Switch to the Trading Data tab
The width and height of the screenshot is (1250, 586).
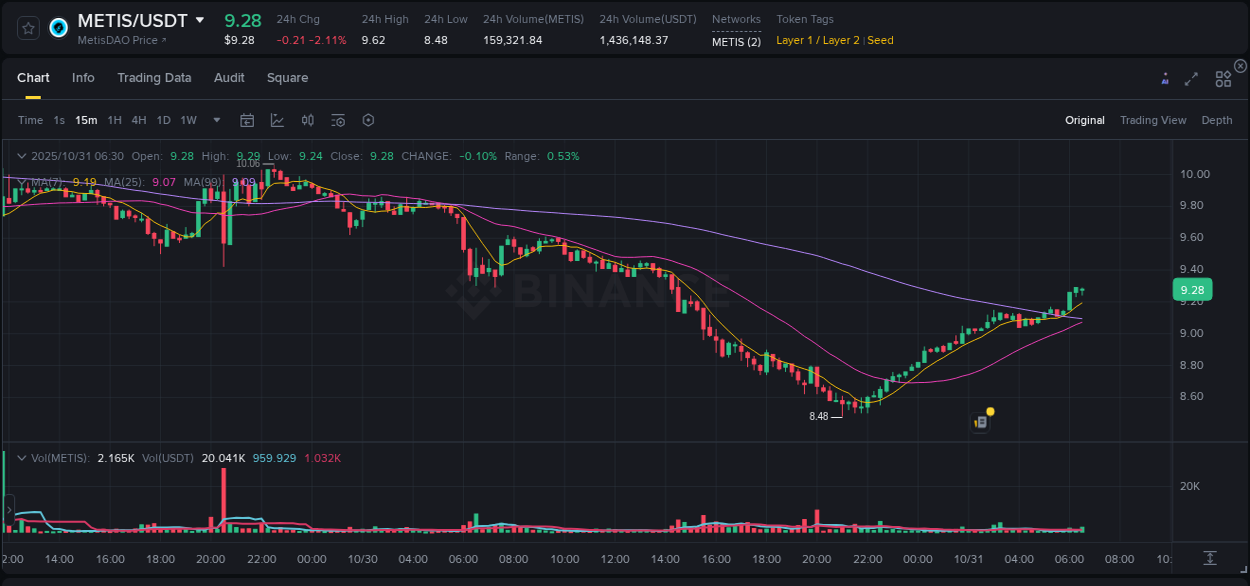[x=154, y=77]
